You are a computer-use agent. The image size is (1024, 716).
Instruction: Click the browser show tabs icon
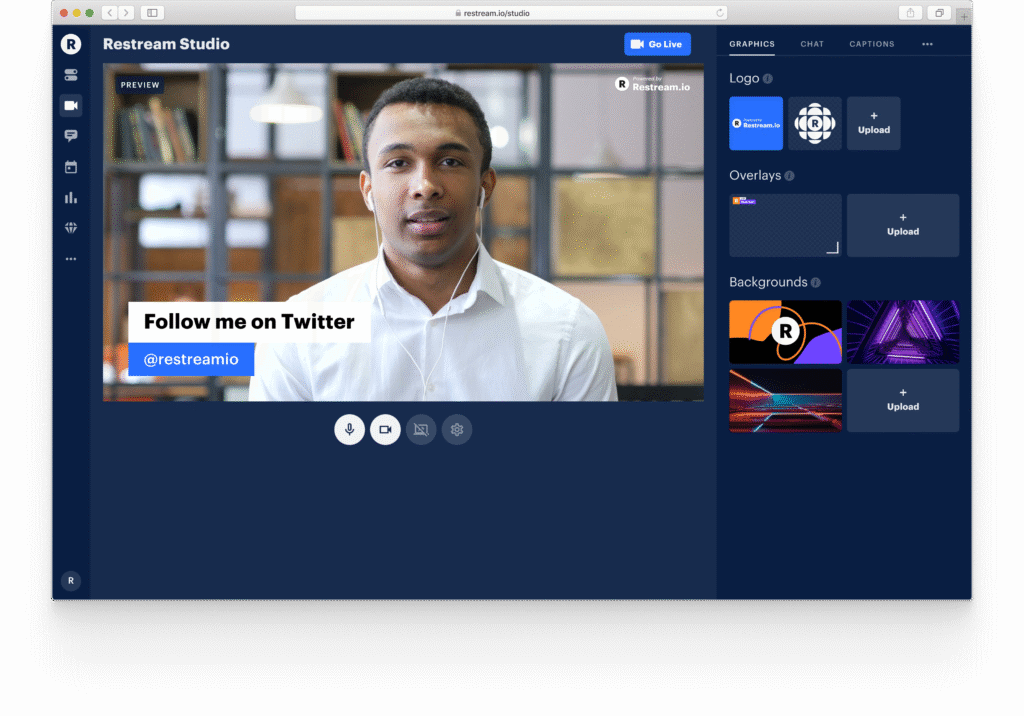click(939, 12)
